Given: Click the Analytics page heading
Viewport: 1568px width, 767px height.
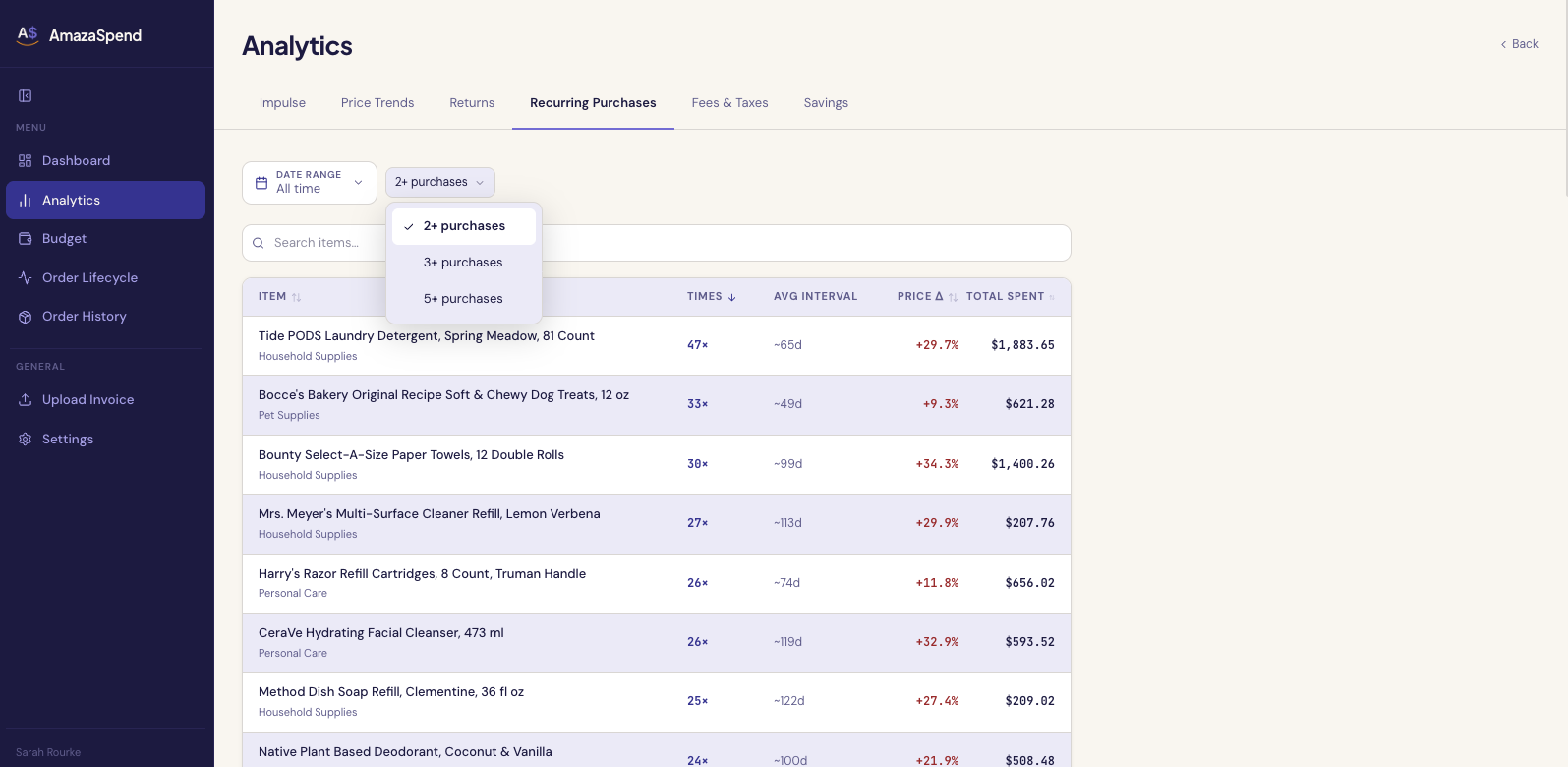Looking at the screenshot, I should point(297,46).
